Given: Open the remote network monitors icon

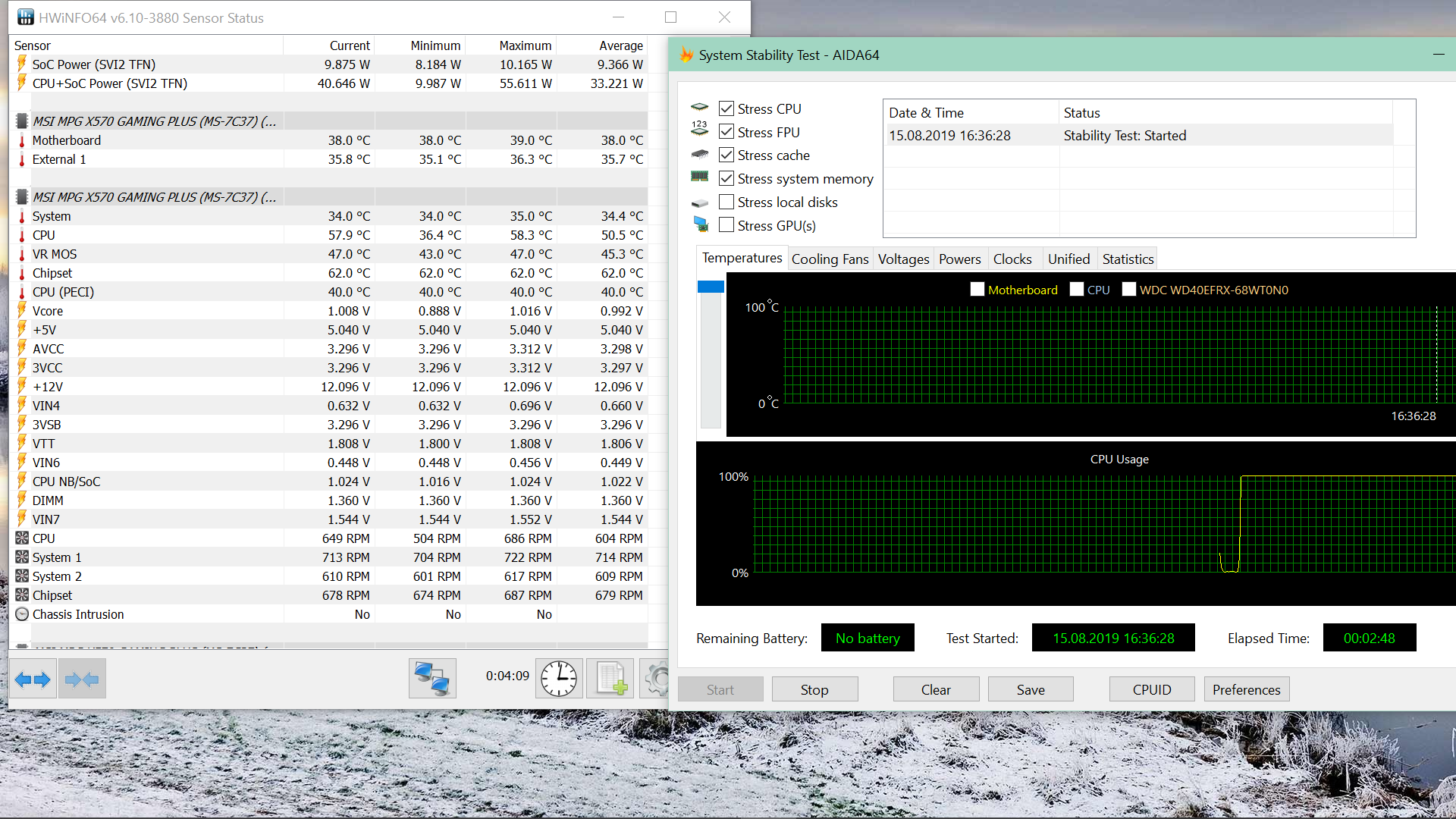Looking at the screenshot, I should tap(432, 678).
